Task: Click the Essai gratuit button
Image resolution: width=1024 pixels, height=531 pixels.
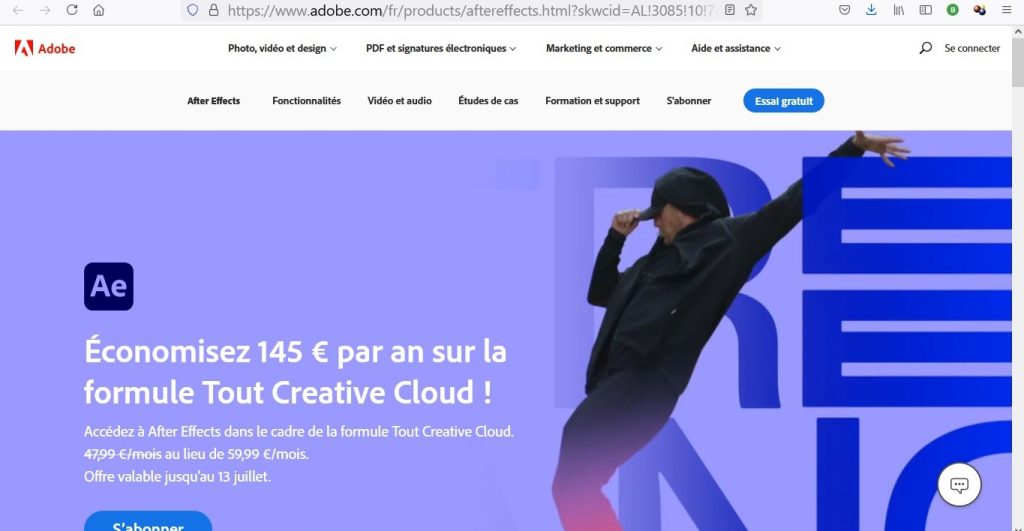Action: click(x=784, y=101)
